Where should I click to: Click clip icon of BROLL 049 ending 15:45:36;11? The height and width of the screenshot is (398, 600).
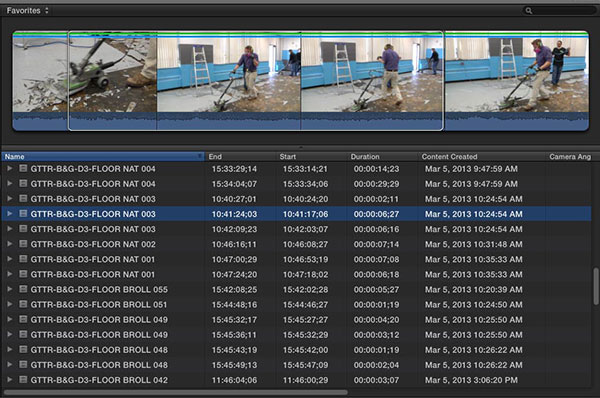[x=23, y=334]
